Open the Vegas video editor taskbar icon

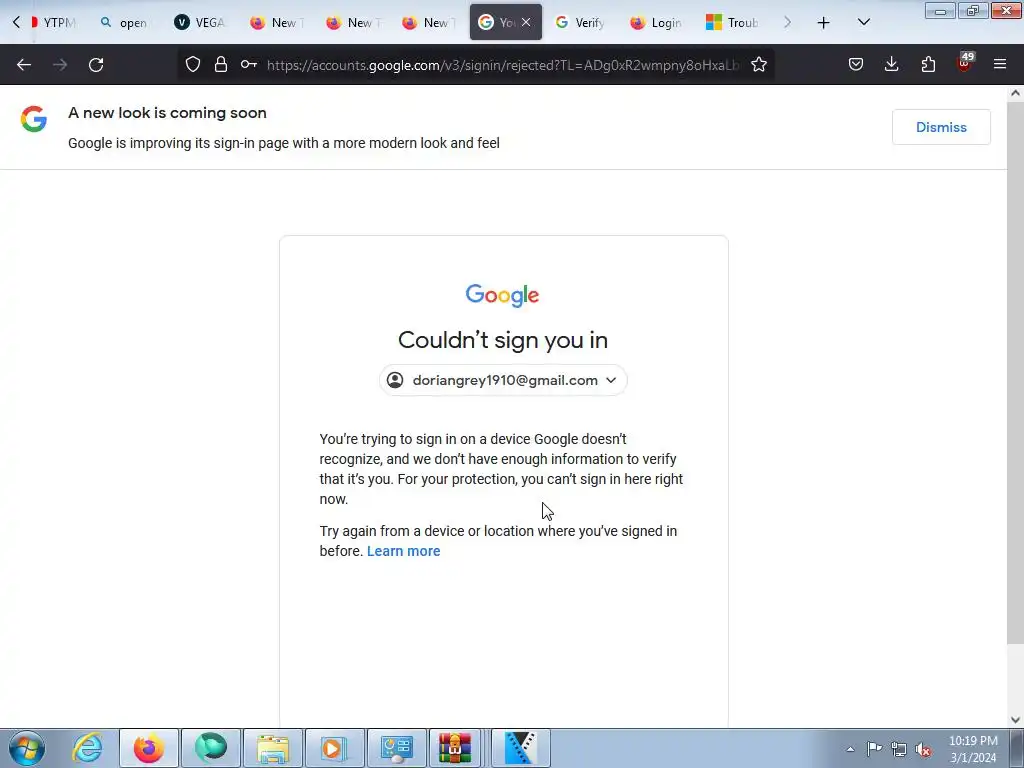(520, 748)
